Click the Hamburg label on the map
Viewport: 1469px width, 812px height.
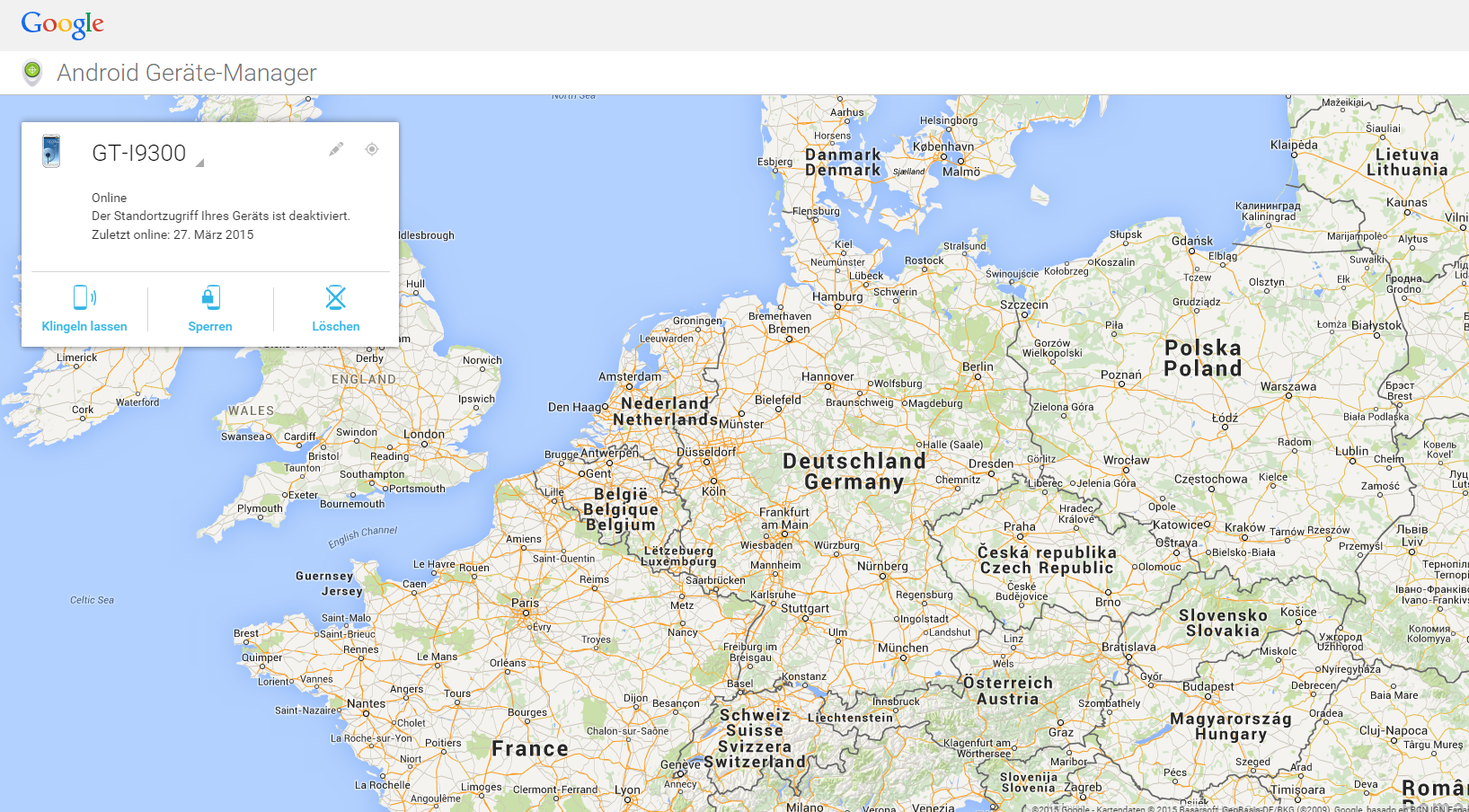[837, 296]
